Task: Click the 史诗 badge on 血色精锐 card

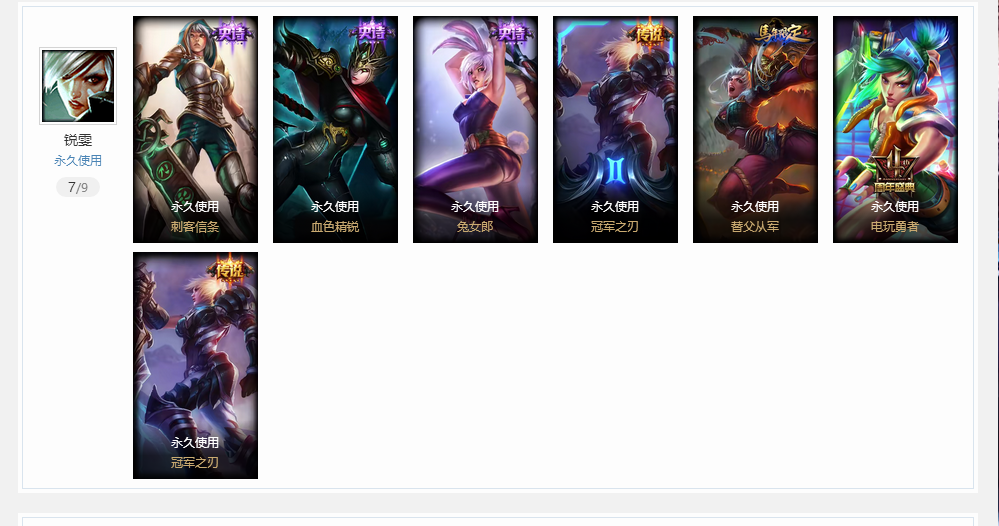Action: [372, 32]
